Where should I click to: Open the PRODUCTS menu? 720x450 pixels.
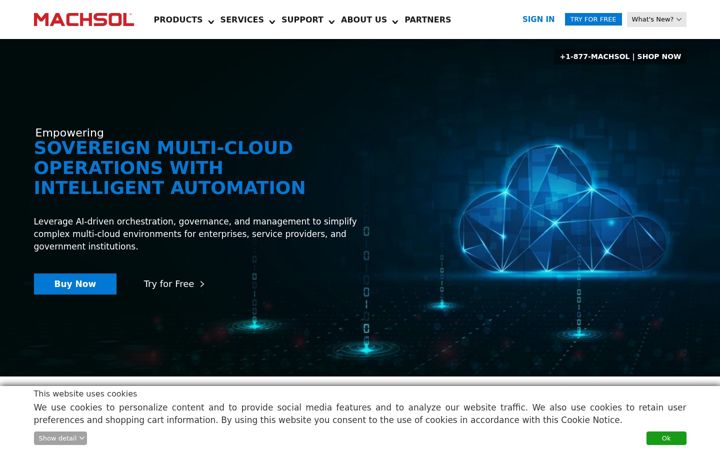178,19
